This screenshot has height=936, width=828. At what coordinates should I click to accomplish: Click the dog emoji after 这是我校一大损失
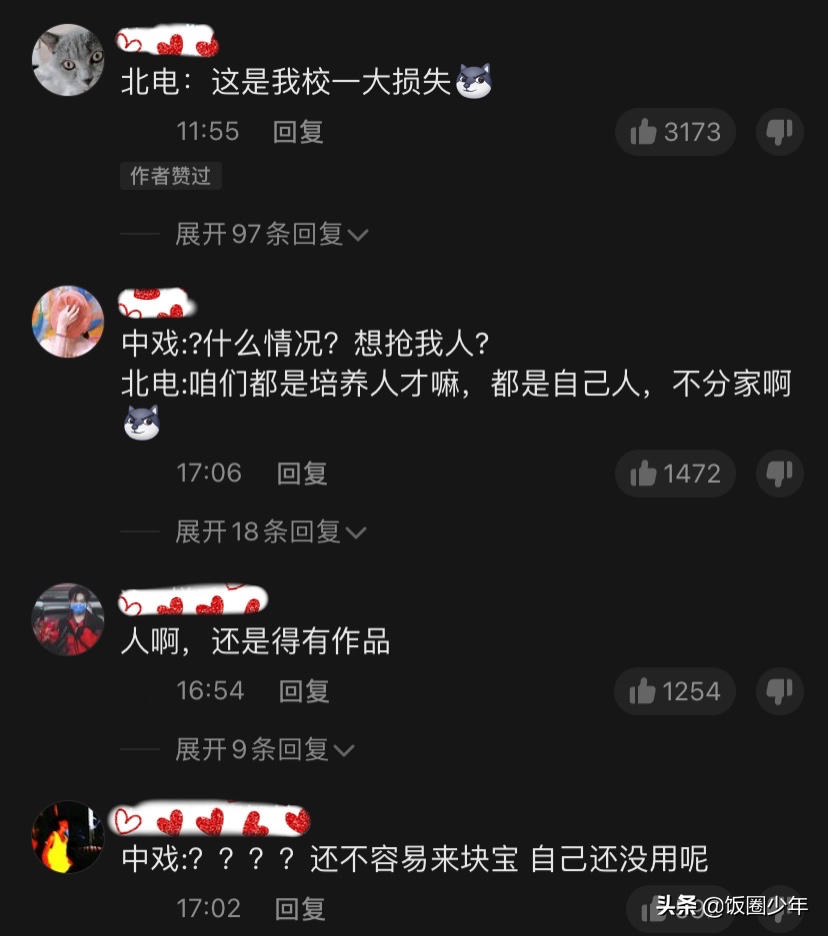pos(474,81)
